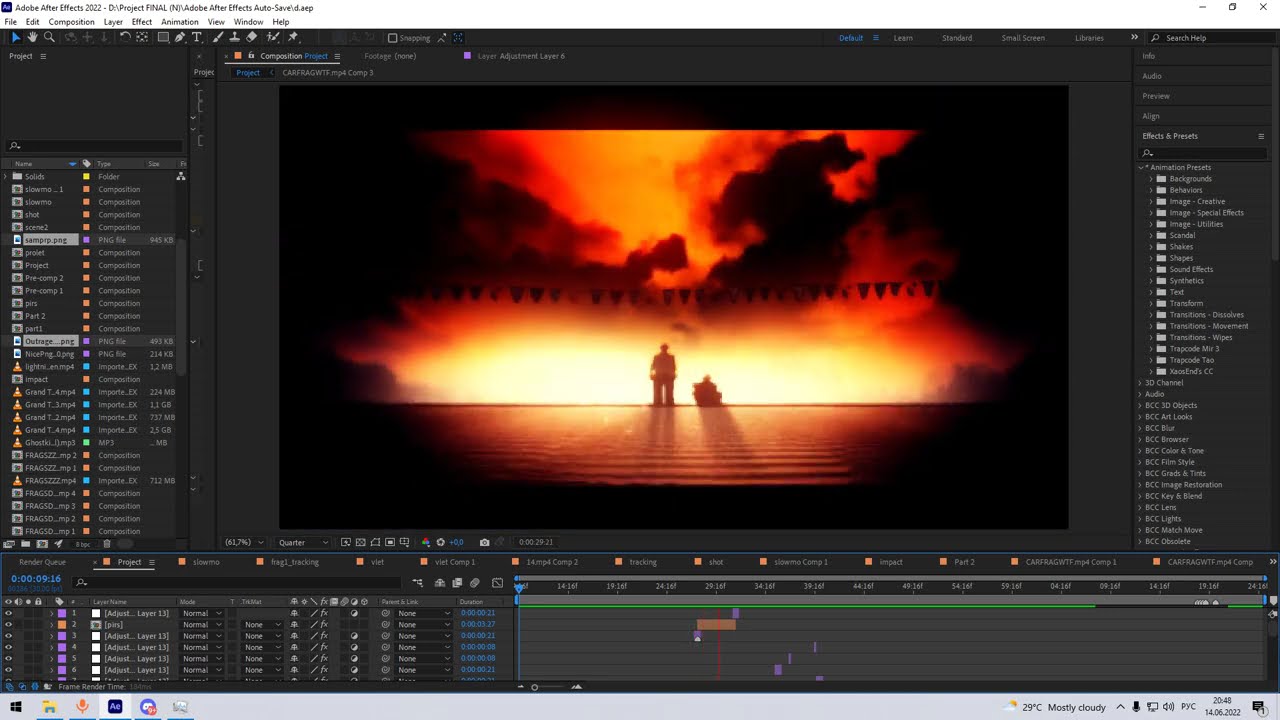Switch to the Learn workspace
Viewport: 1280px width, 720px height.
click(x=903, y=38)
